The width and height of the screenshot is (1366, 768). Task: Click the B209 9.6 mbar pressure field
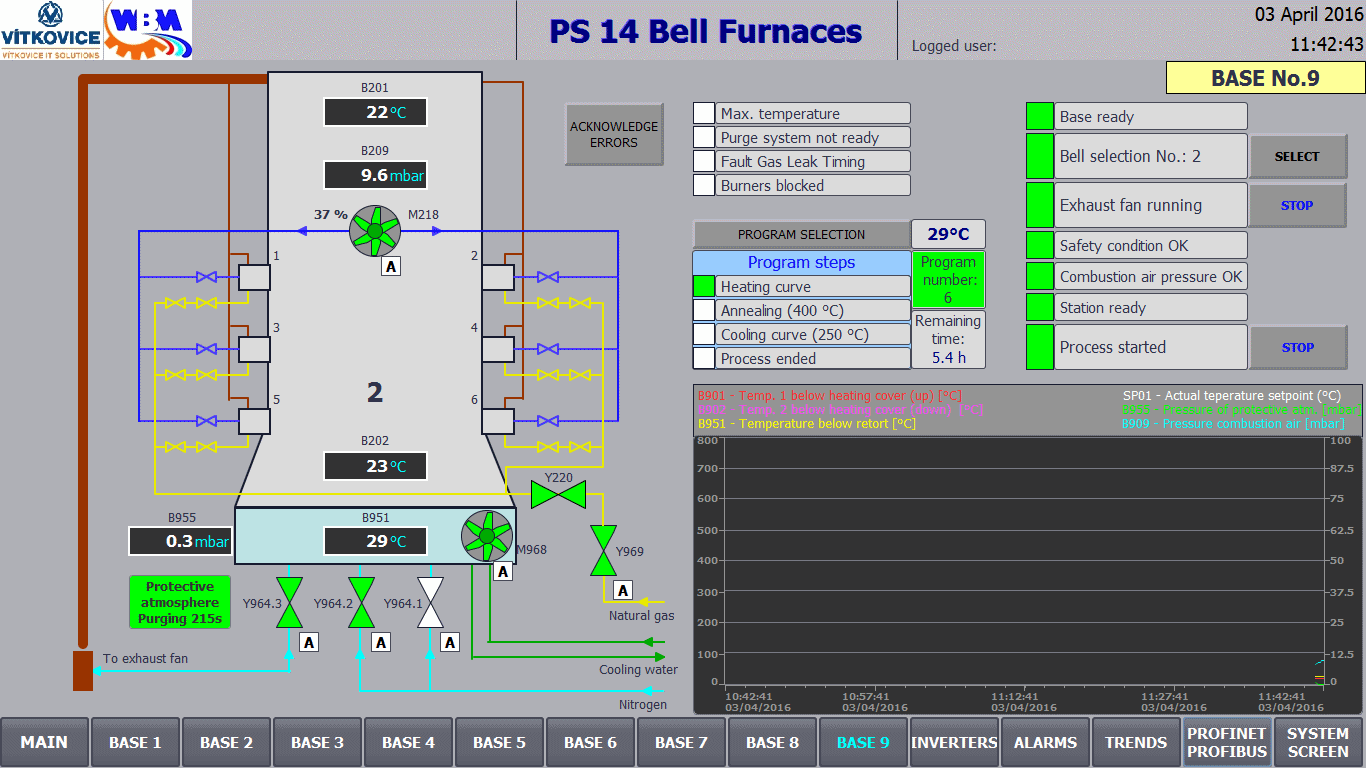click(375, 175)
